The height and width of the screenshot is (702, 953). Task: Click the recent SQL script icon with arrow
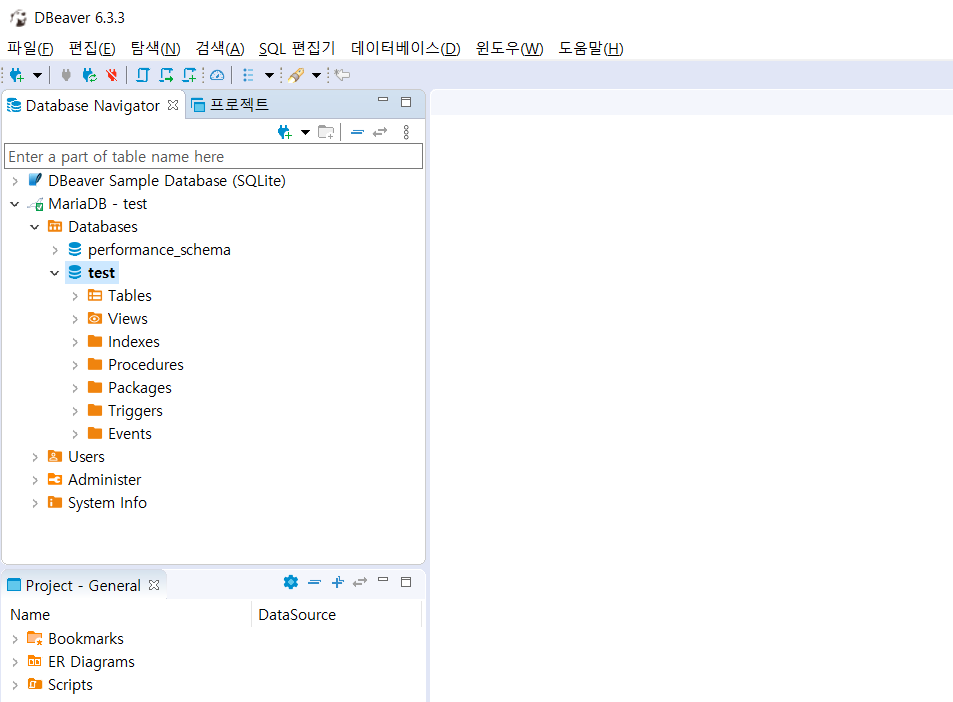point(166,75)
